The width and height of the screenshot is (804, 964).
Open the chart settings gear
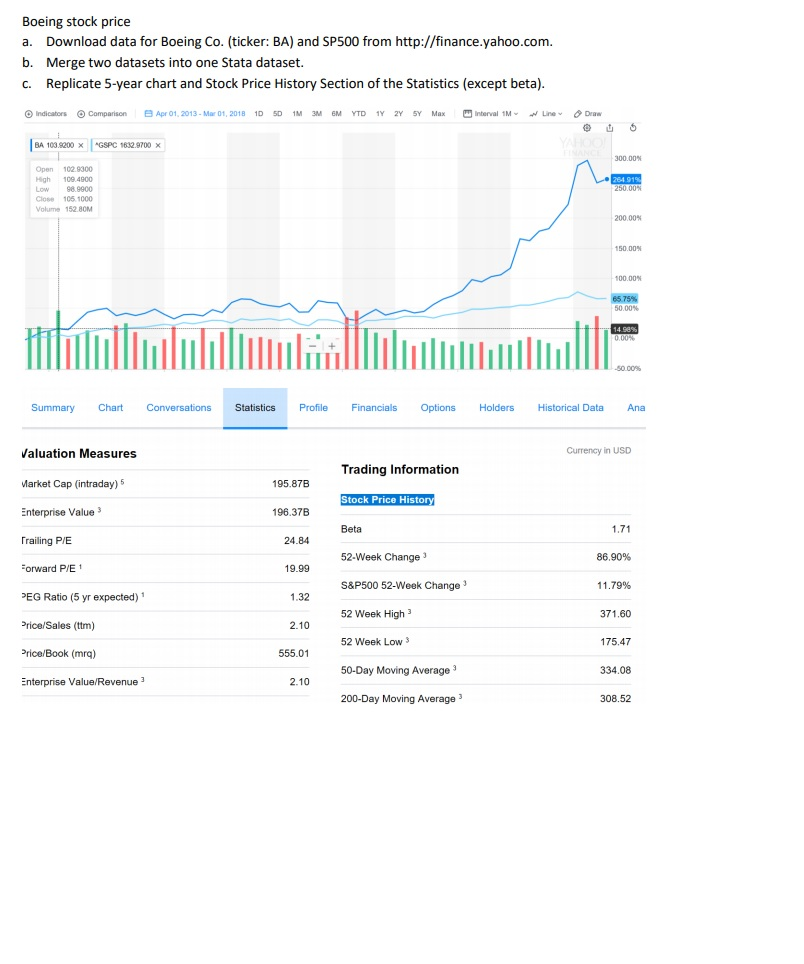point(587,128)
